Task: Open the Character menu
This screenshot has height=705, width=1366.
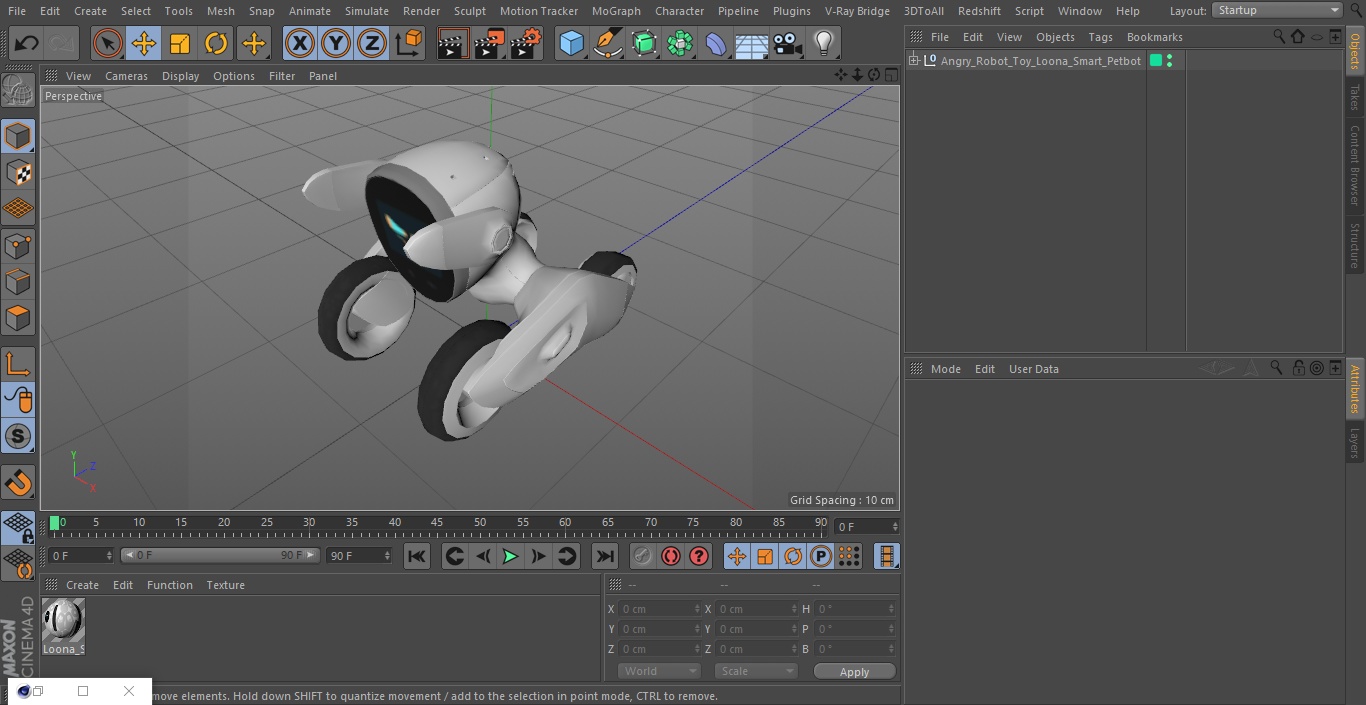Action: 680,11
